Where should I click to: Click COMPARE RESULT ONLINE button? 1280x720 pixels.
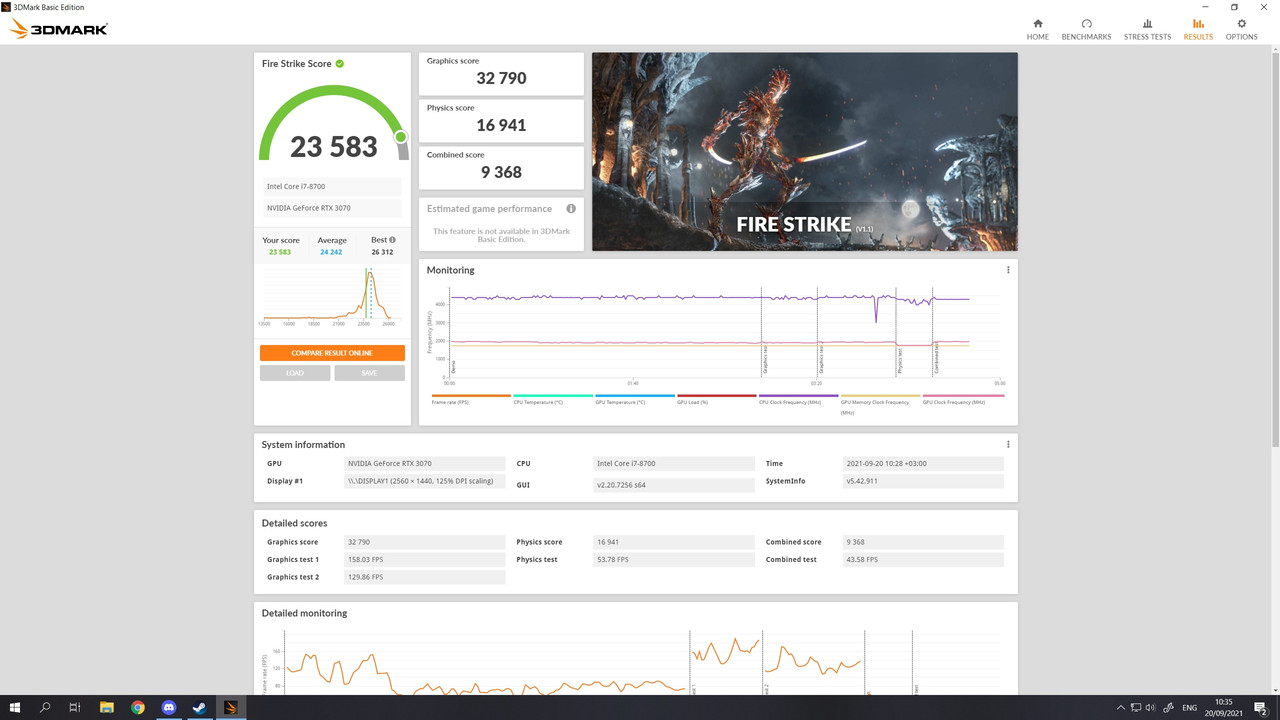coord(332,353)
